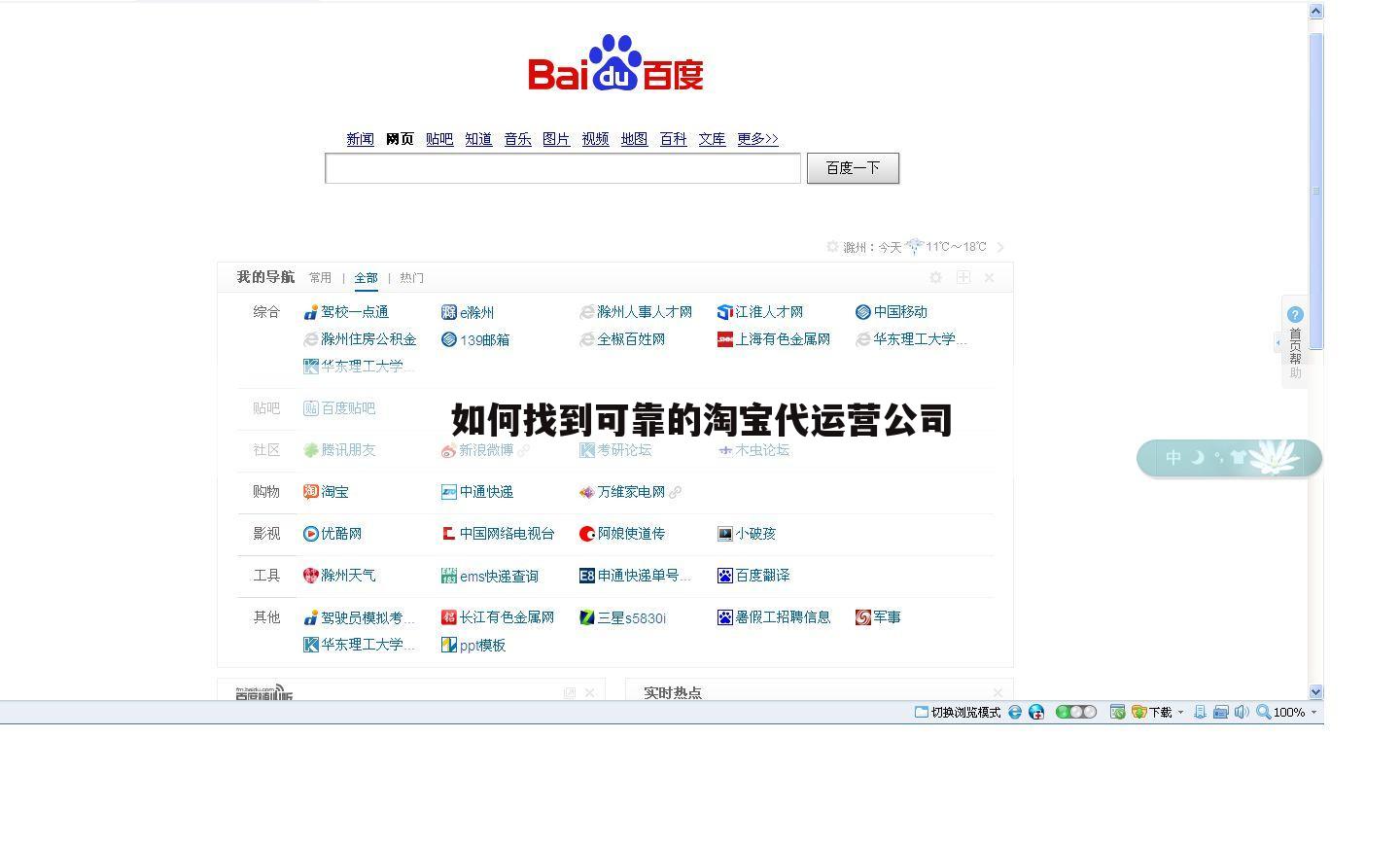This screenshot has width=1400, height=843.
Task: Click the browser window green-clock icon in status bar
Action: [x=1118, y=712]
